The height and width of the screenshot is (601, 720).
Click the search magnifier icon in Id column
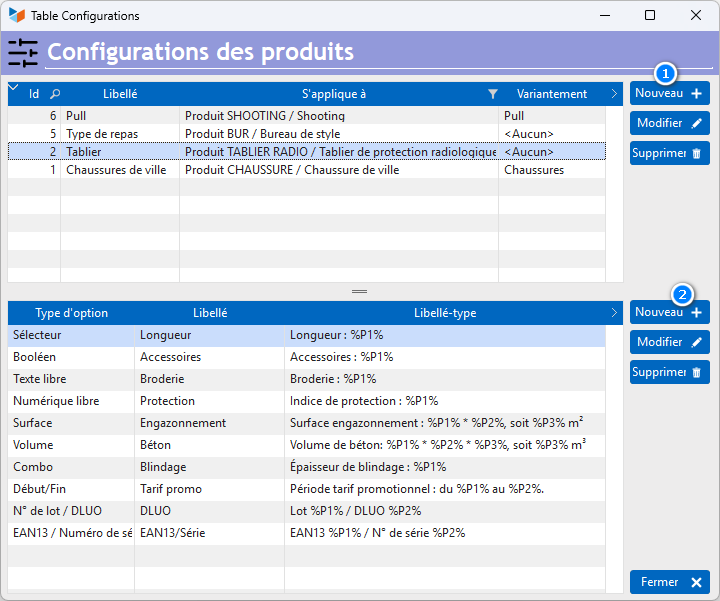[55, 94]
